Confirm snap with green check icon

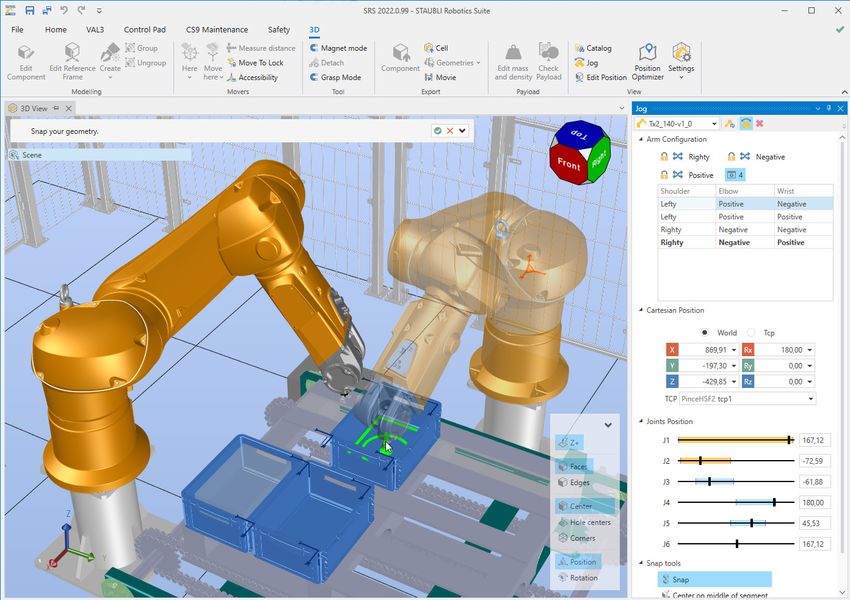click(x=437, y=131)
